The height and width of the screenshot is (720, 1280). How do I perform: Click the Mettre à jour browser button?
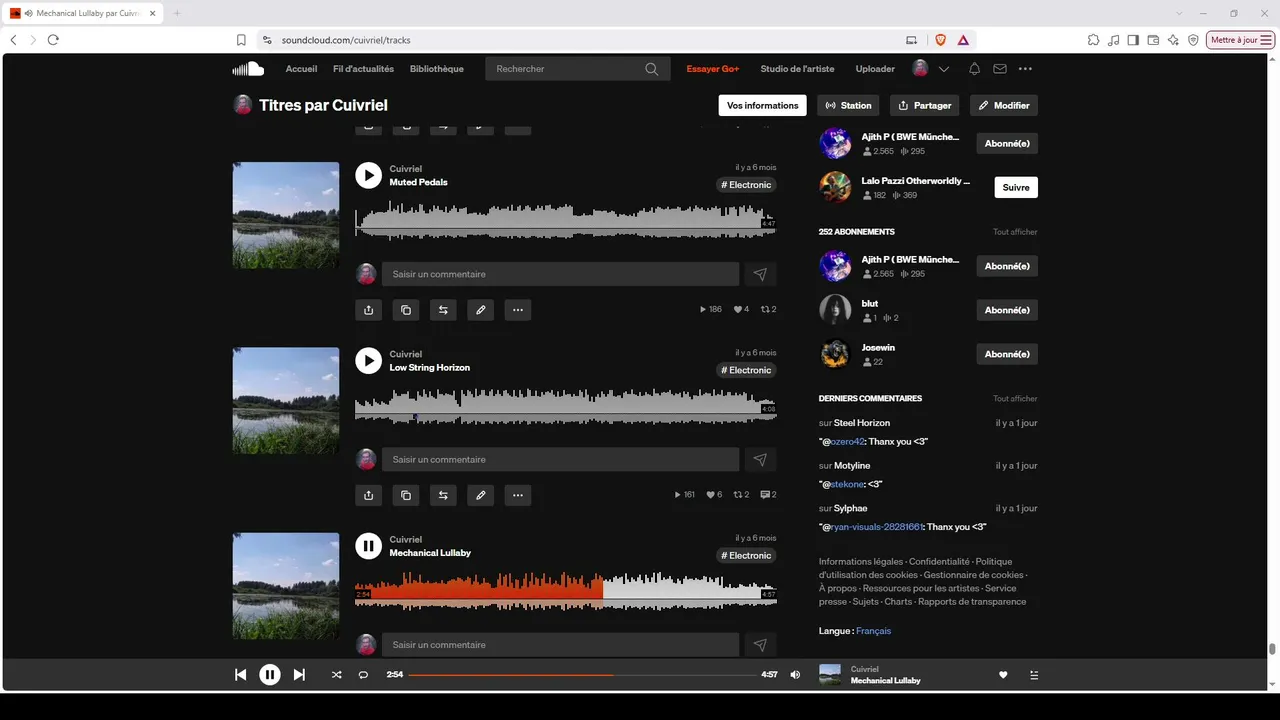coord(1241,40)
